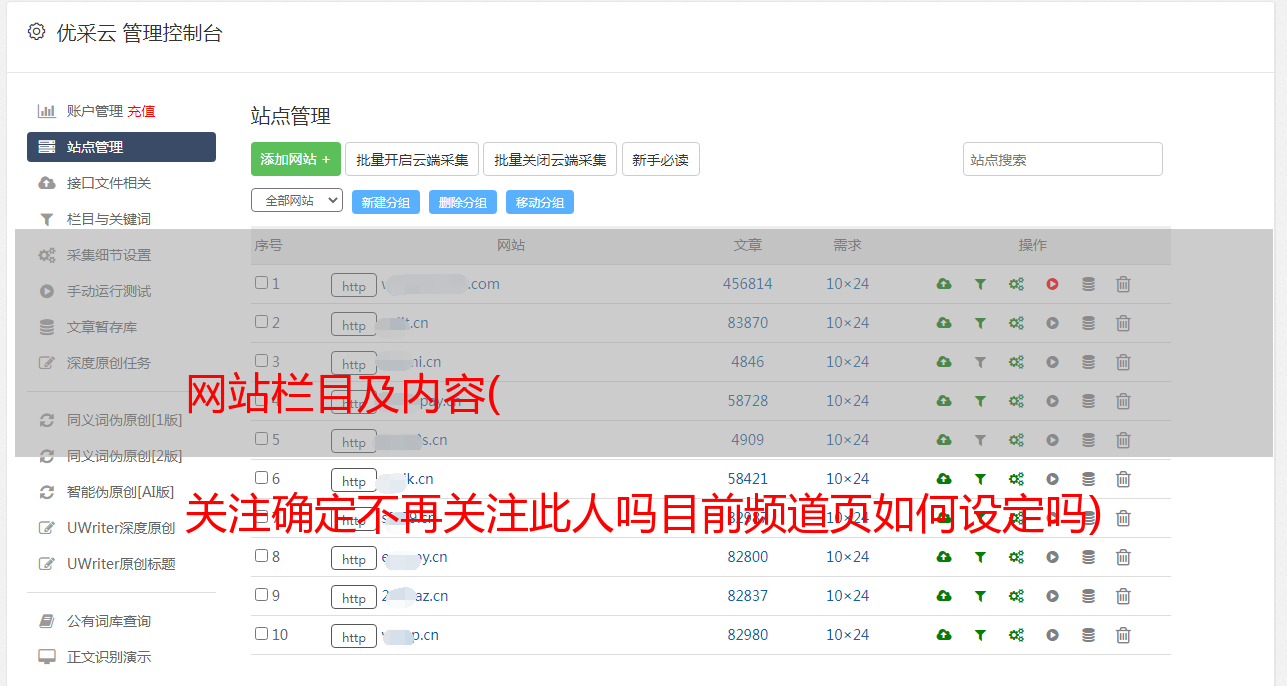
Task: Click the green filter icon in row 9
Action: [x=980, y=596]
